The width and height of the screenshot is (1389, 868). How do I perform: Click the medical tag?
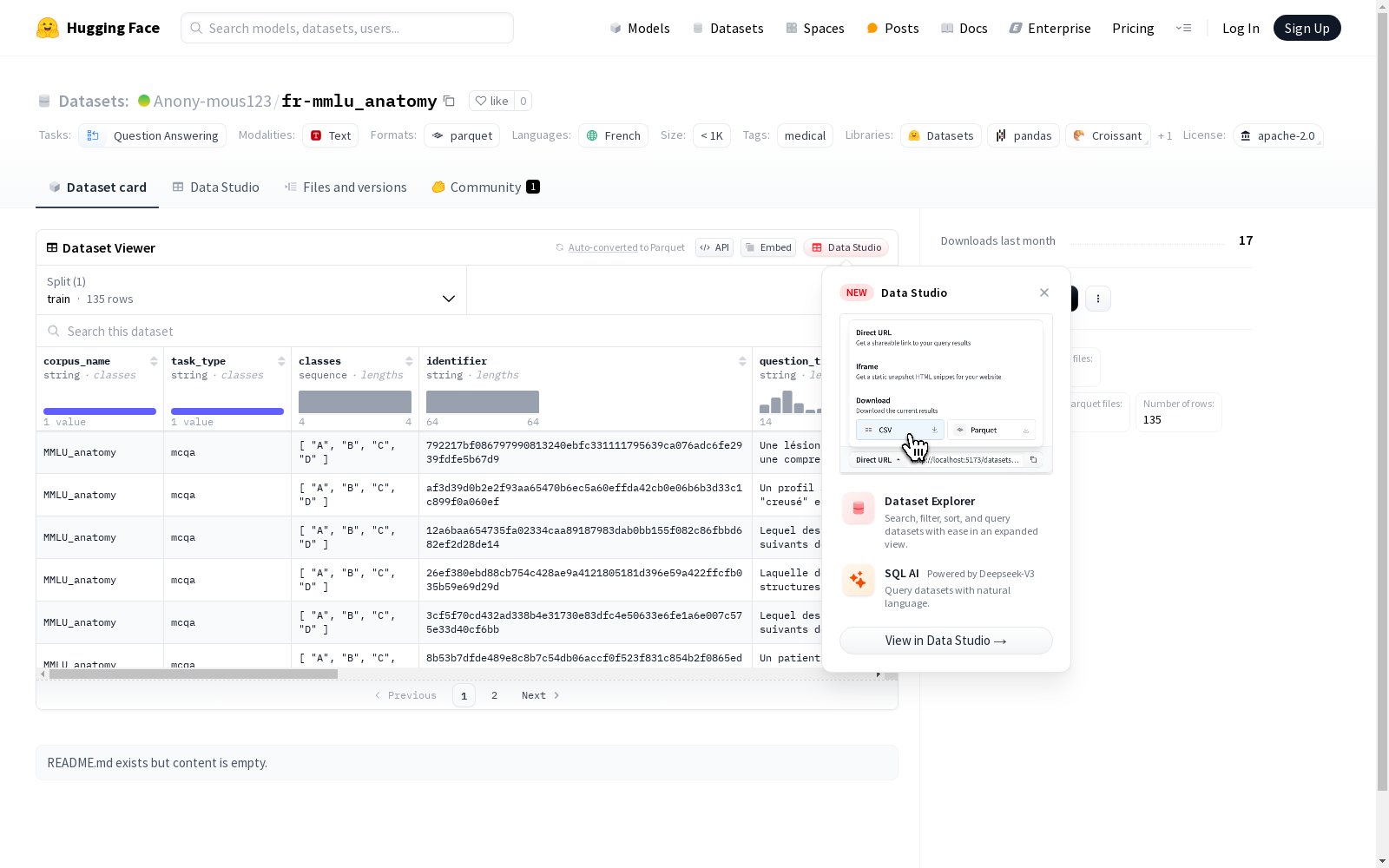805,135
